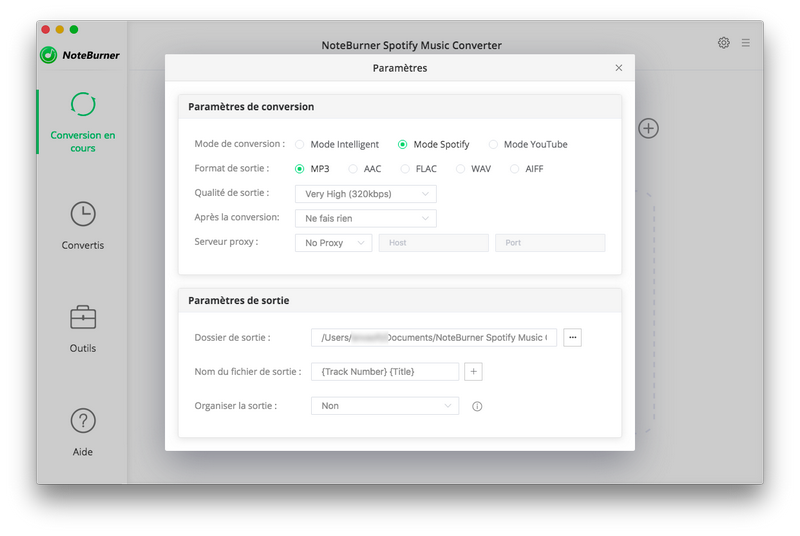The height and width of the screenshot is (536, 800).
Task: Open the Convertis history clock icon
Action: 83,214
